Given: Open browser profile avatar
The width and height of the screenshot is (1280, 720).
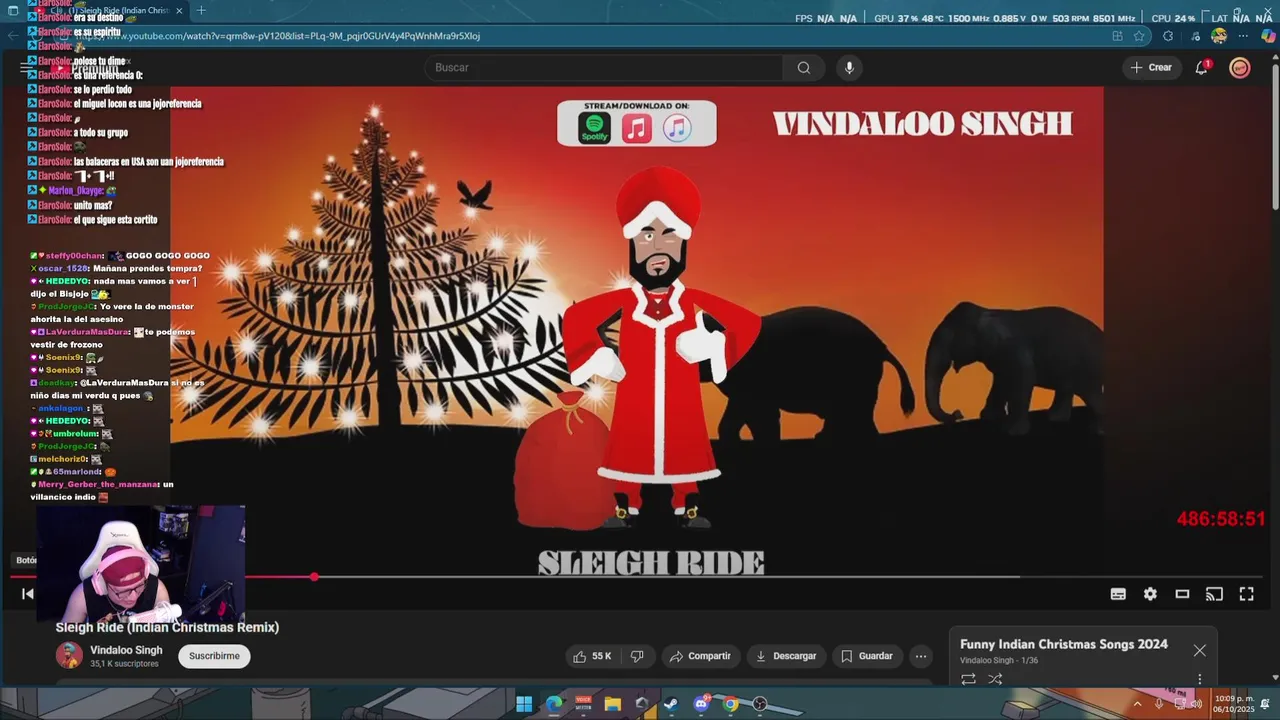Looking at the screenshot, I should pyautogui.click(x=1219, y=36).
